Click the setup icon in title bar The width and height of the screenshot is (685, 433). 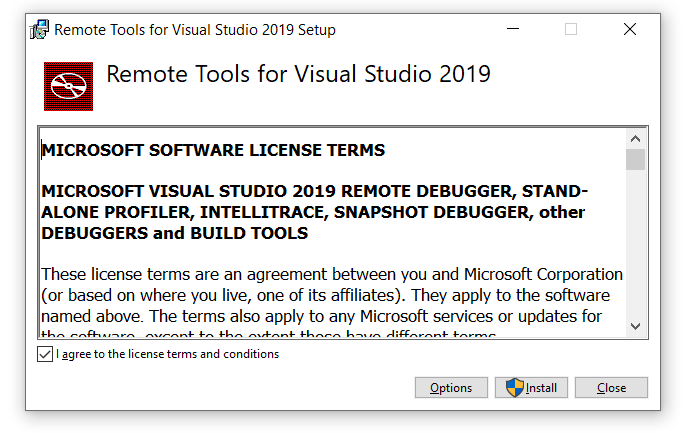pyautogui.click(x=39, y=30)
